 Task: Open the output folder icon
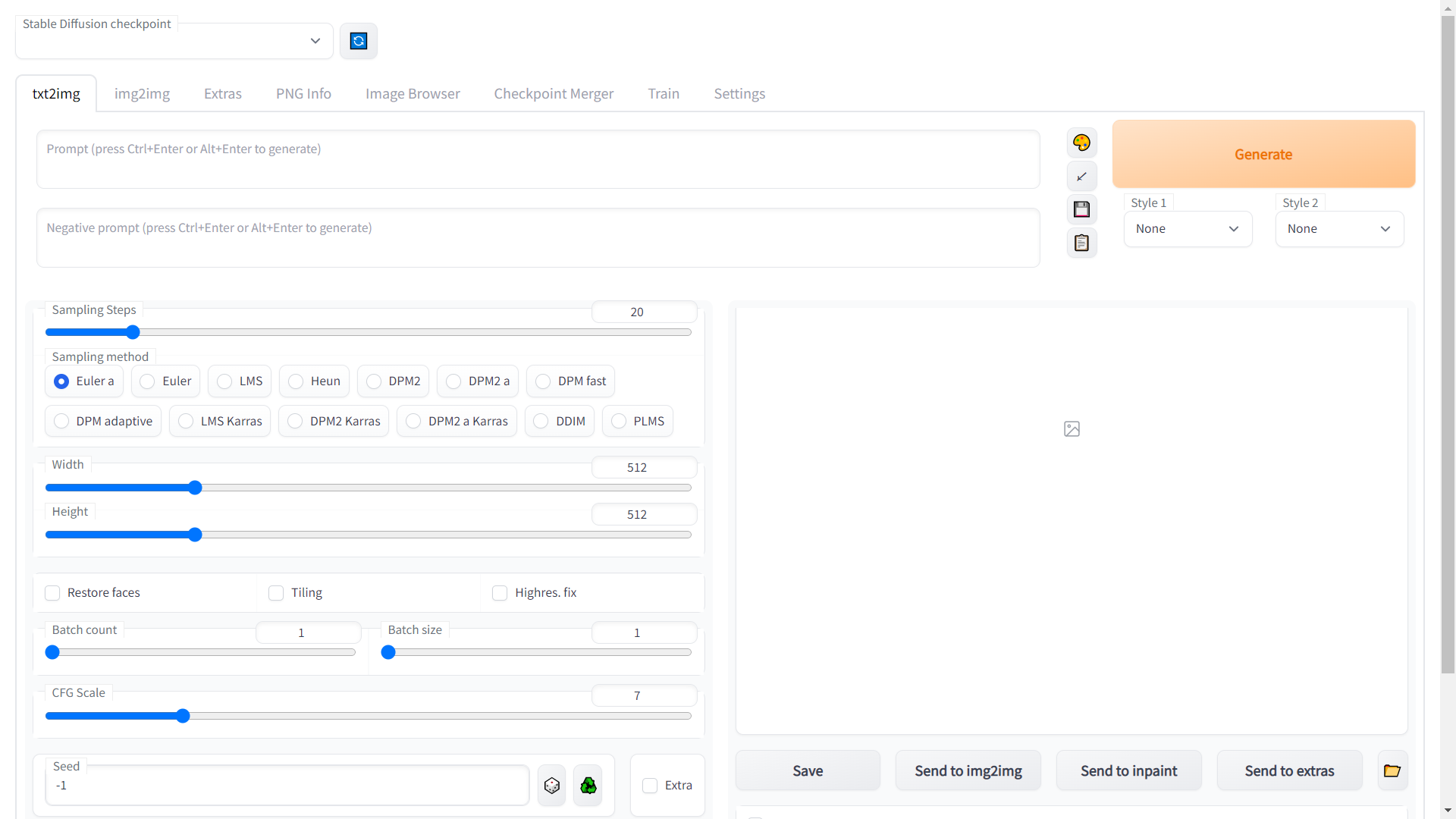[1392, 770]
